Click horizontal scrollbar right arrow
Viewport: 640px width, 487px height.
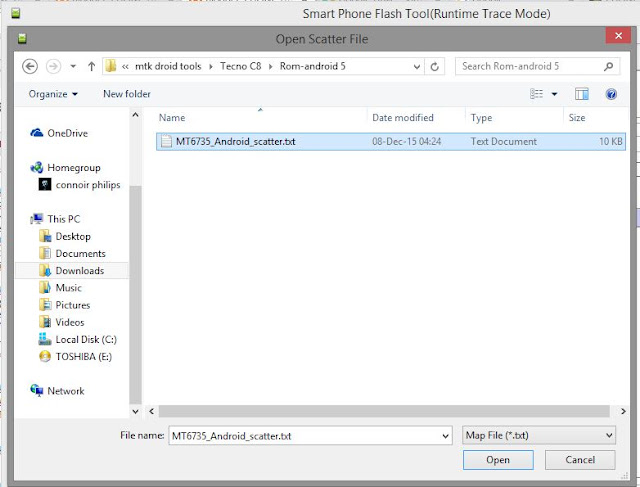(623, 411)
